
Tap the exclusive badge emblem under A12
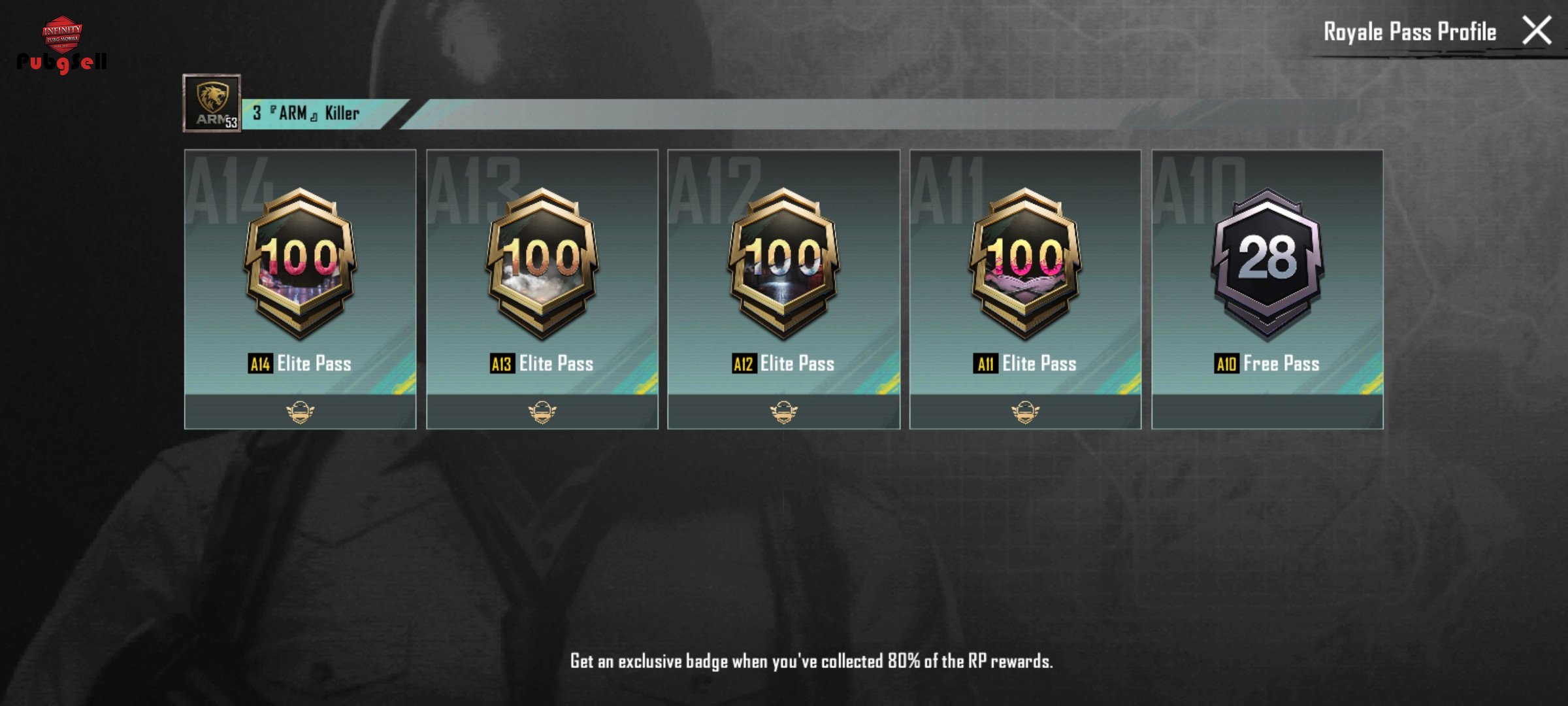coord(784,412)
